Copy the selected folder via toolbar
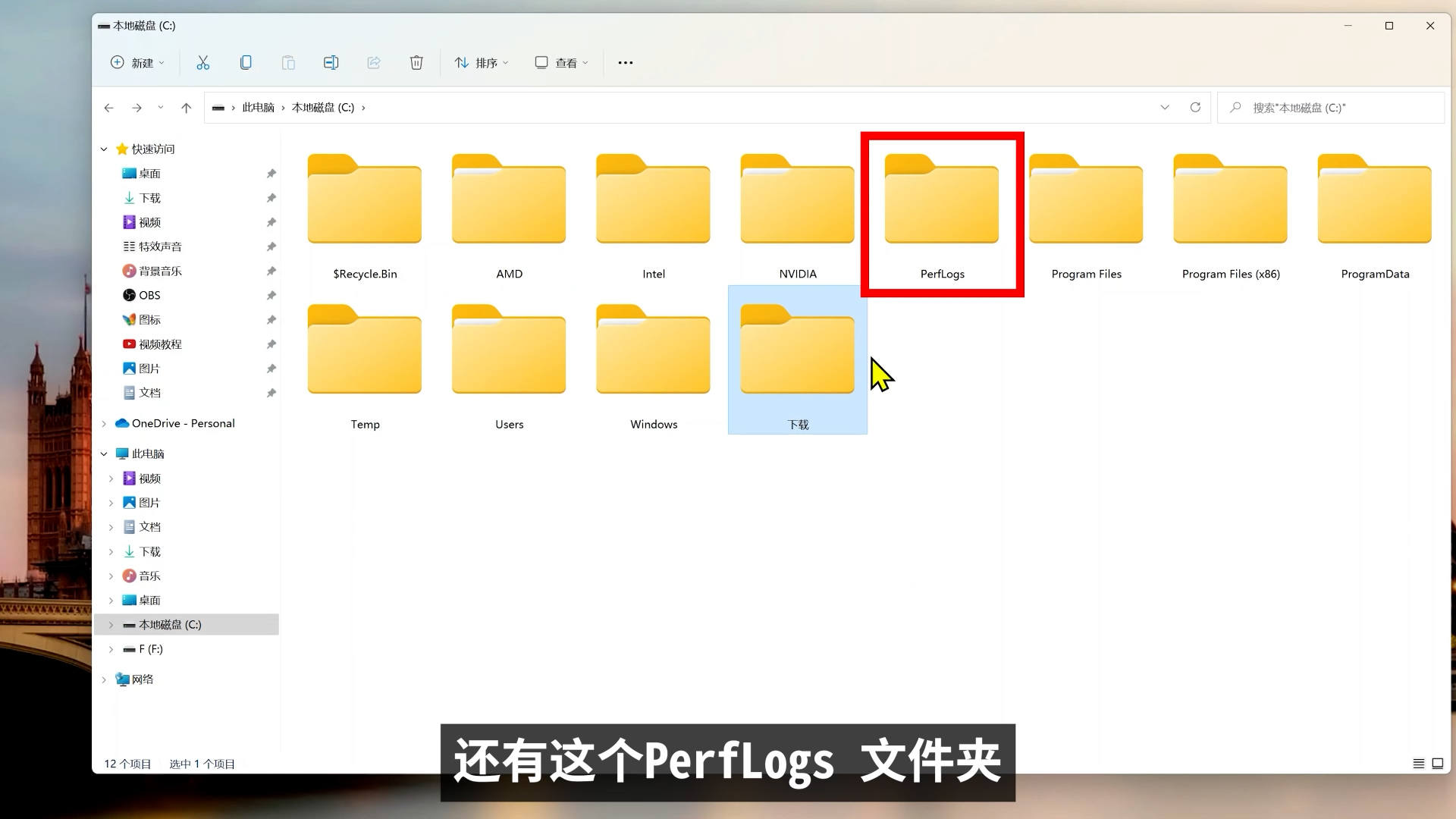1456x819 pixels. [x=245, y=62]
